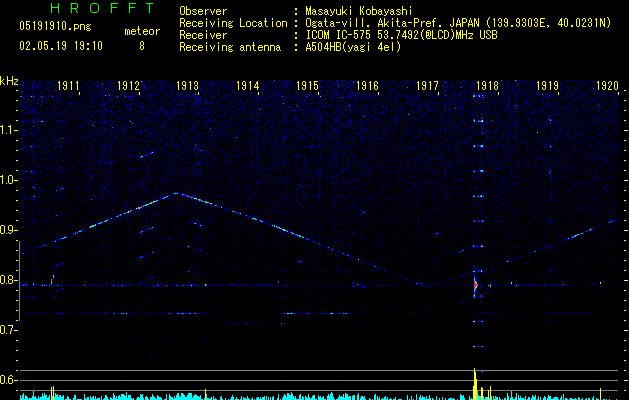The width and height of the screenshot is (629, 400).
Task: Click the 1911 time axis marker
Action: [x=68, y=86]
